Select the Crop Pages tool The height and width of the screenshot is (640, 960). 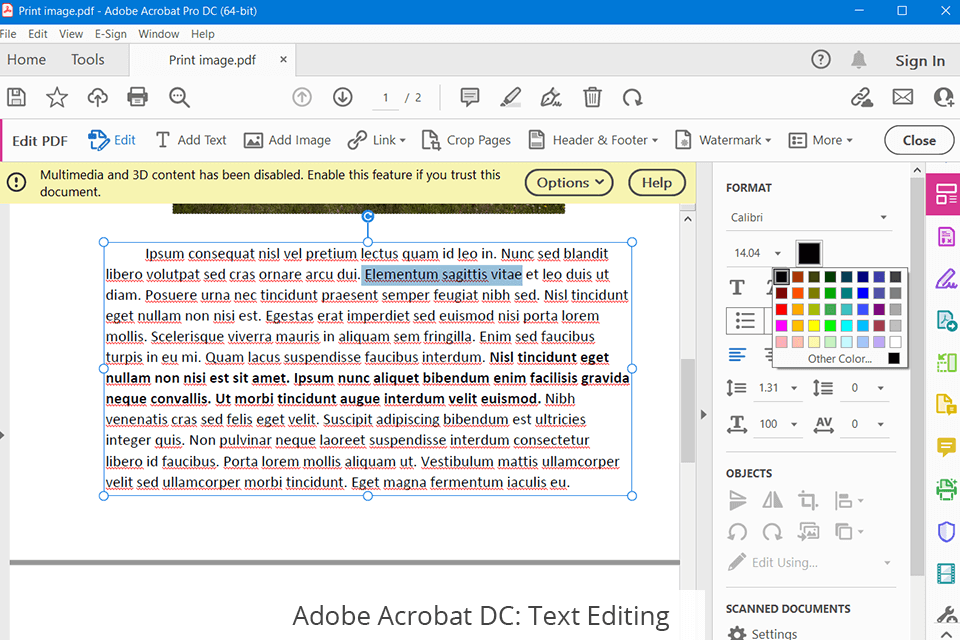pyautogui.click(x=466, y=140)
